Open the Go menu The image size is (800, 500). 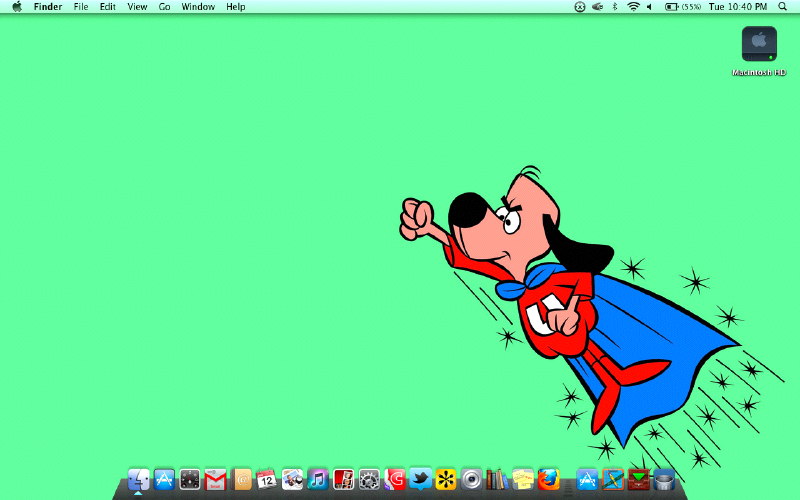(164, 7)
